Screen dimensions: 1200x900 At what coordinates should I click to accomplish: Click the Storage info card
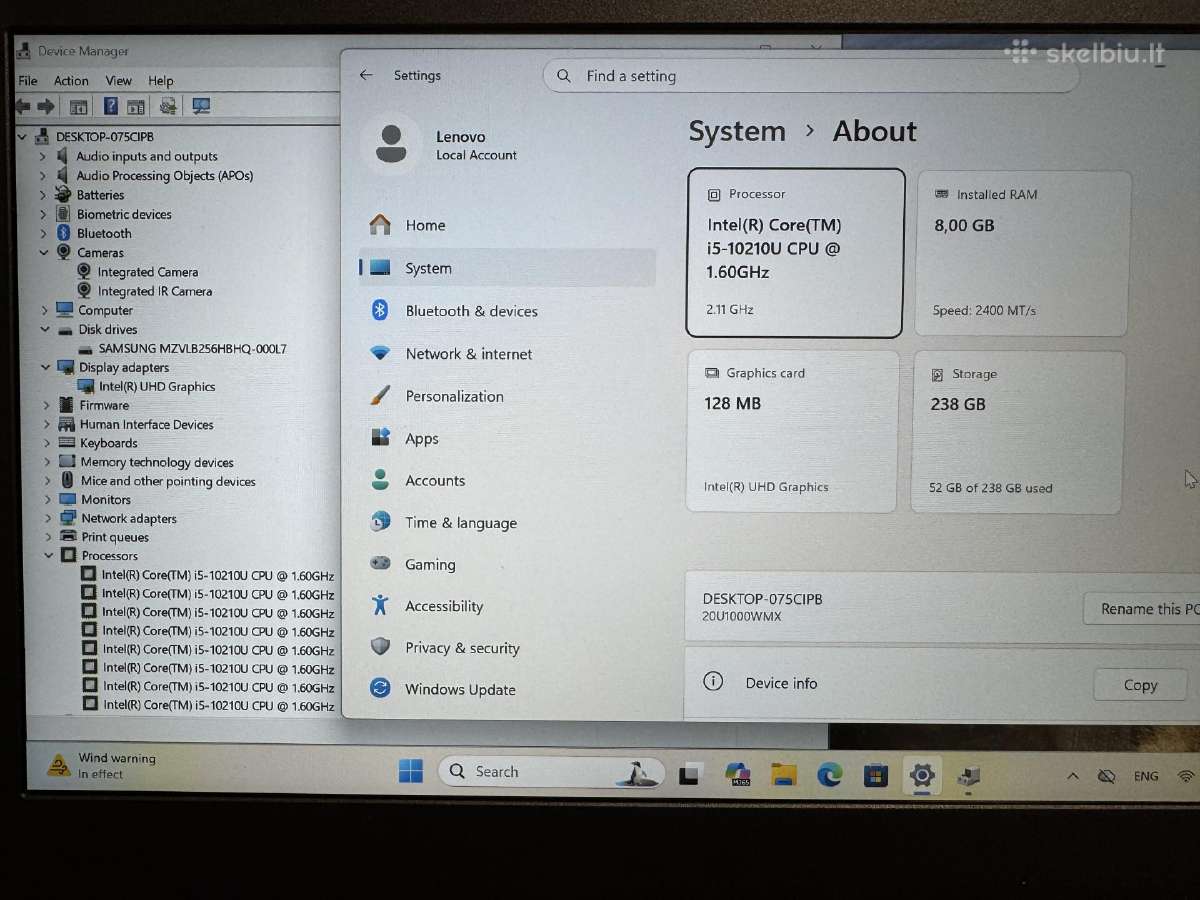[1020, 432]
